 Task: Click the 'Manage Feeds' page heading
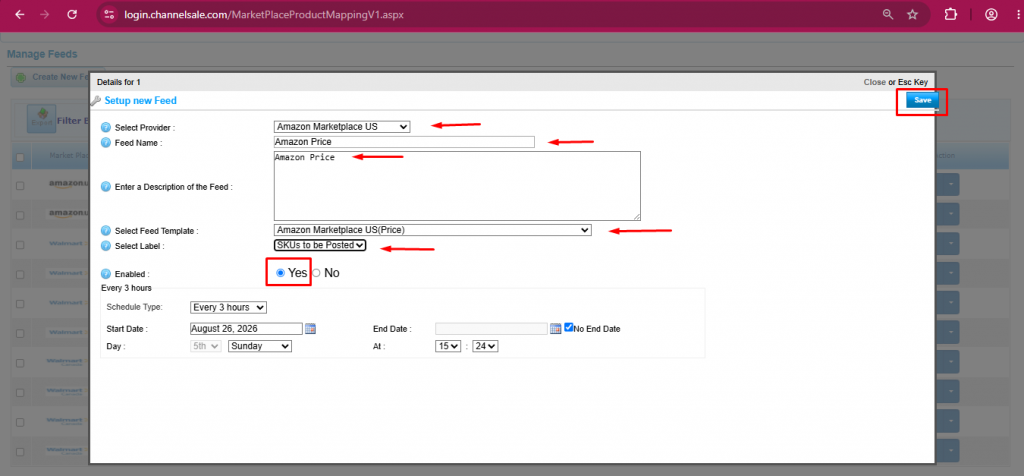tap(42, 54)
